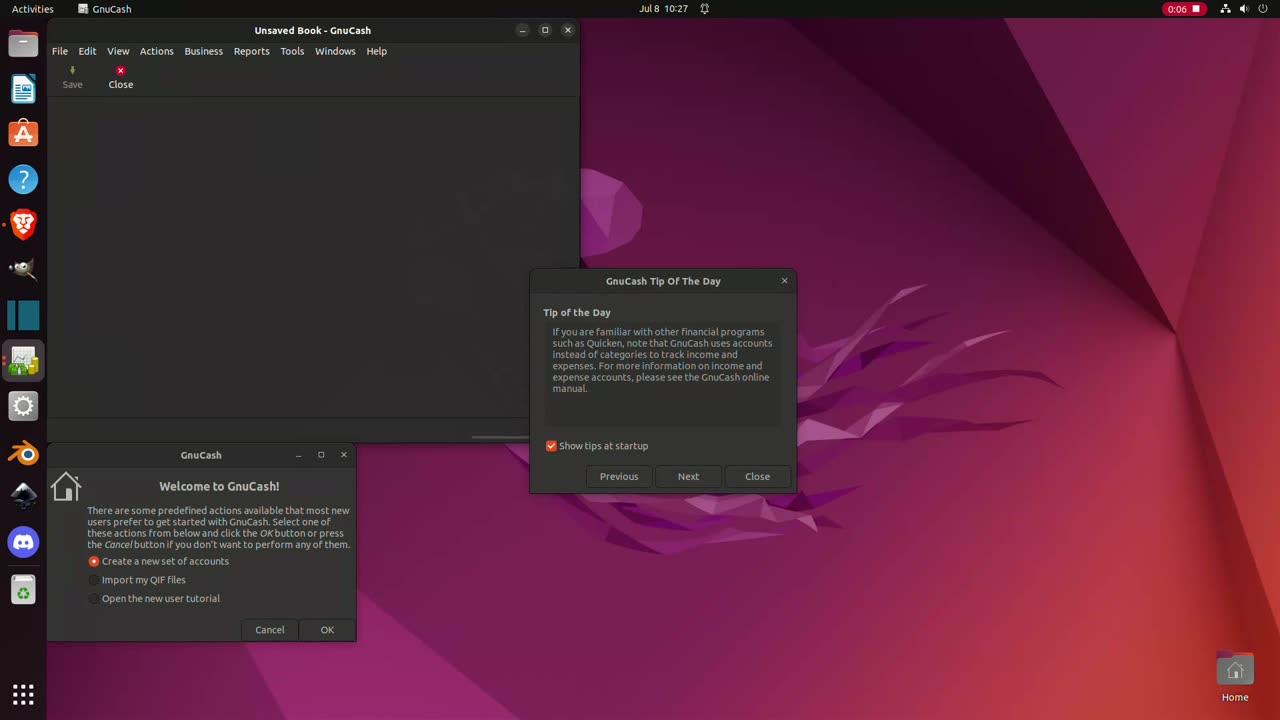Click the house icon in Welcome dialog

(66, 487)
